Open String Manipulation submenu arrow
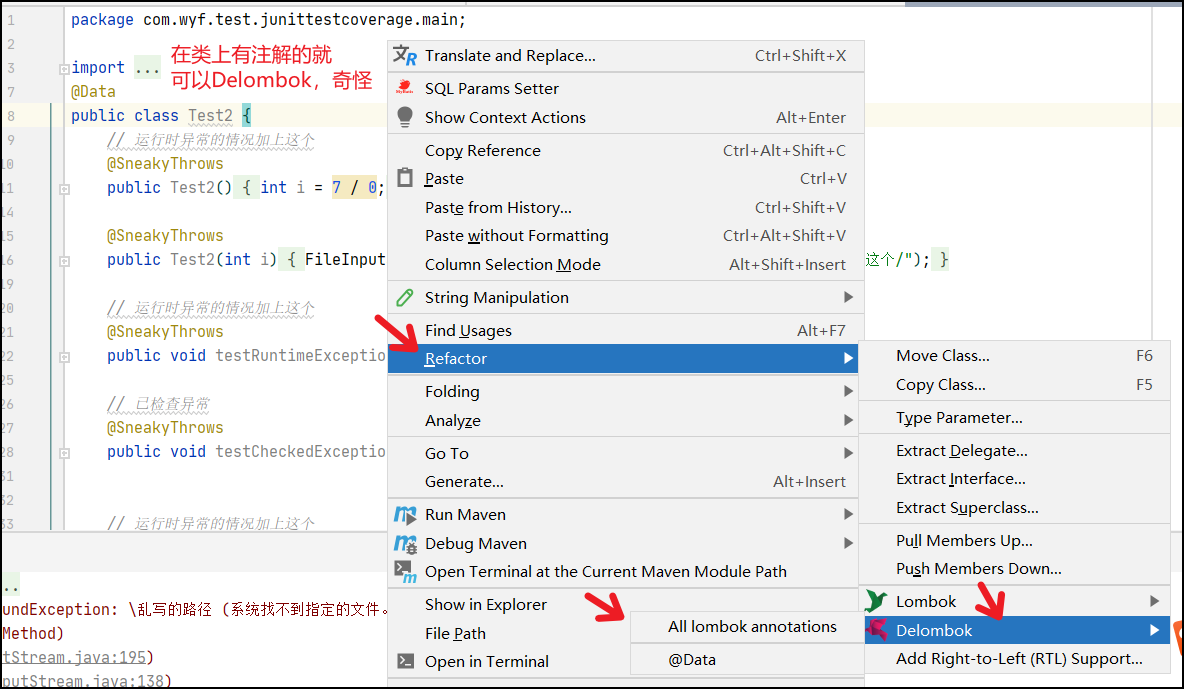The height and width of the screenshot is (689, 1184). pos(848,298)
